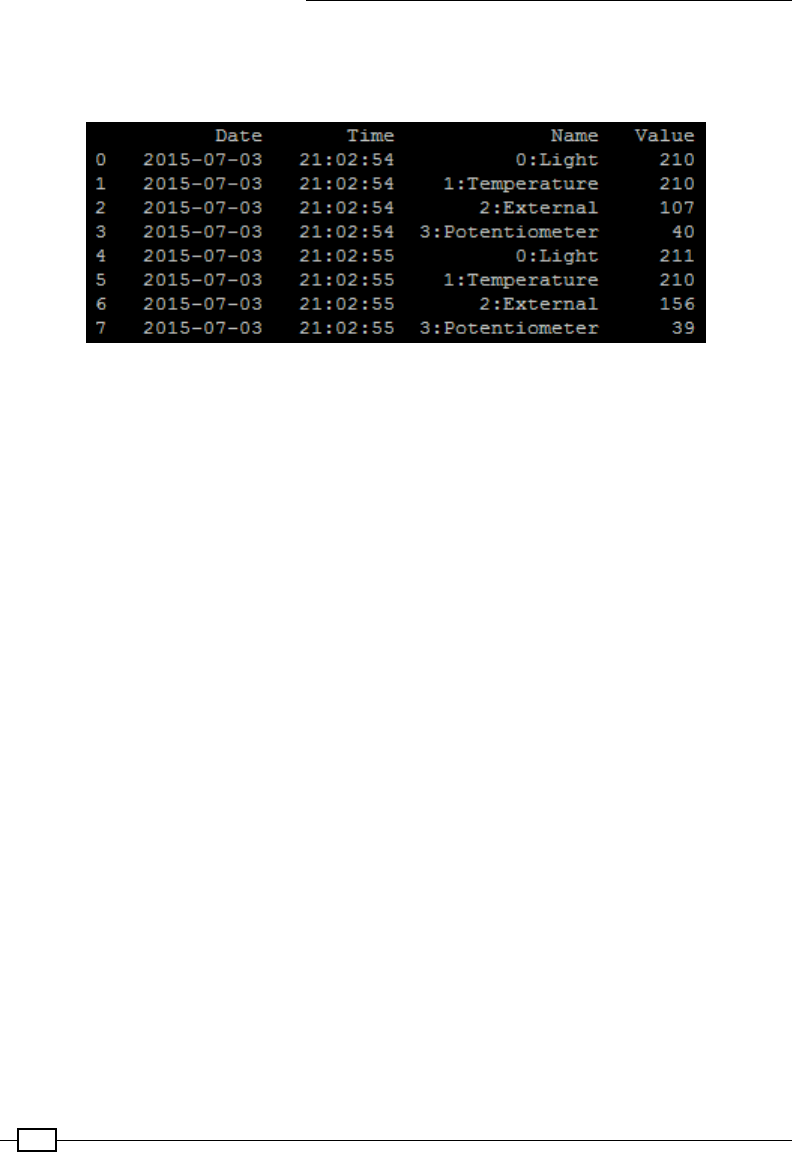Click the value 39 in the last row
This screenshot has width=792, height=1152.
point(683,328)
